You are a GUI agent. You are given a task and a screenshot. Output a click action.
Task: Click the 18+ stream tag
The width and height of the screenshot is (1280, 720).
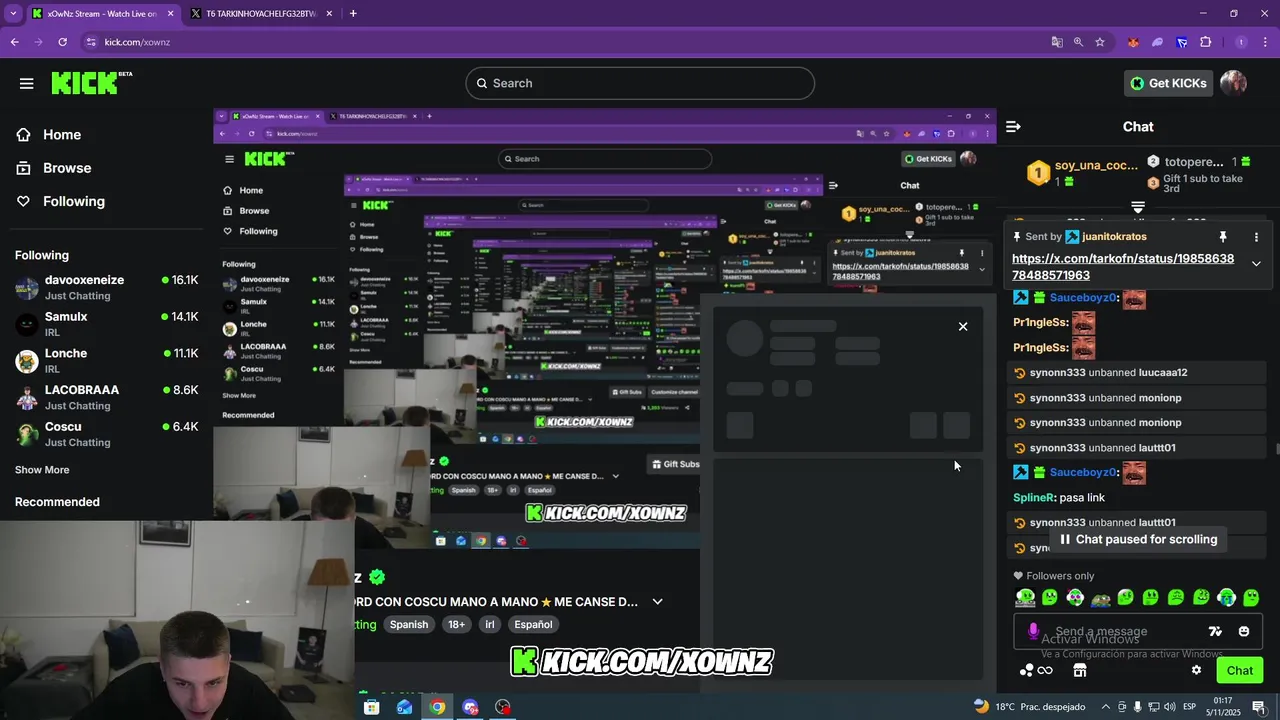(x=456, y=624)
